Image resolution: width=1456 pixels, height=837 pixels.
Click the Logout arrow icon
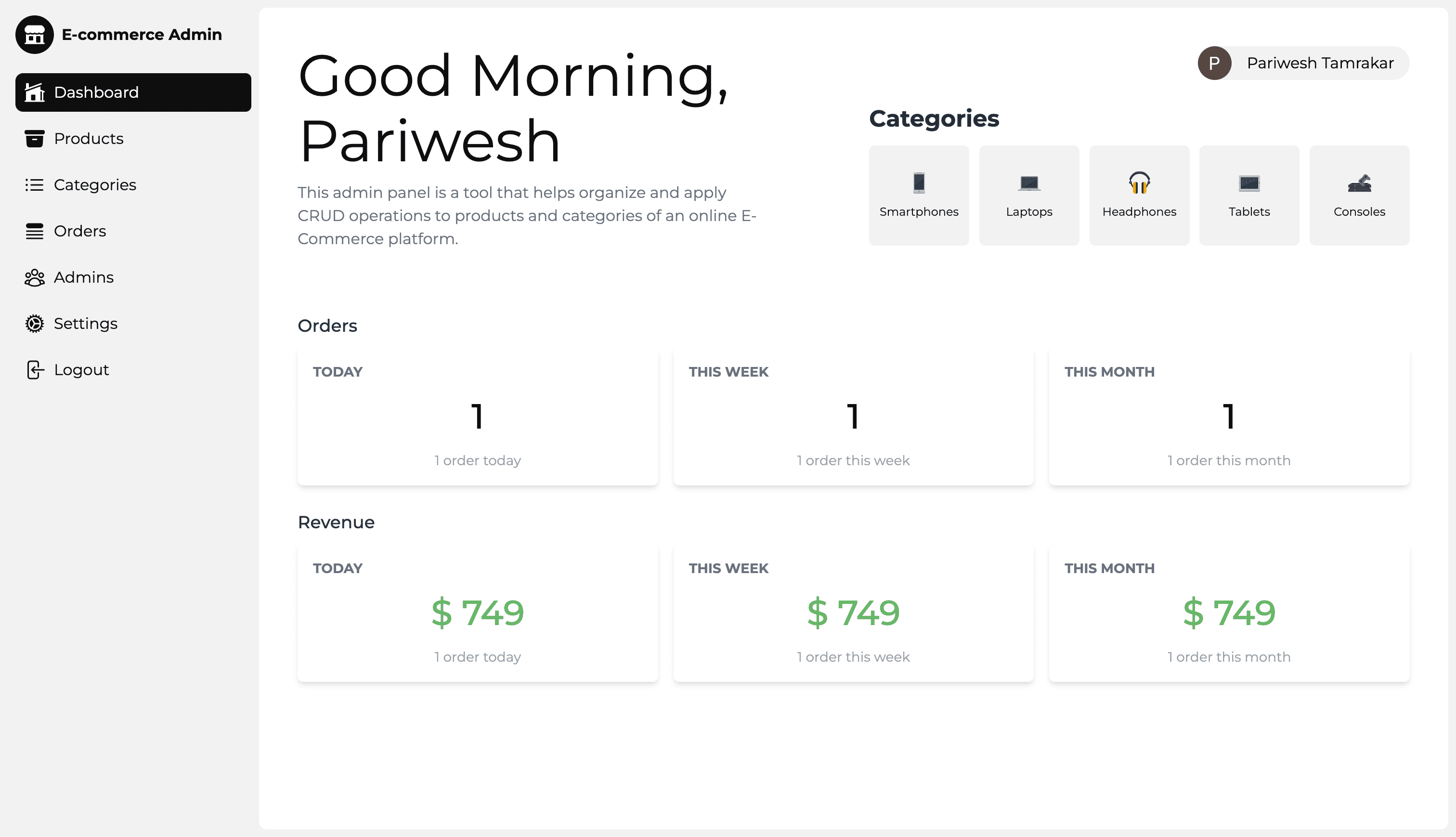tap(35, 370)
